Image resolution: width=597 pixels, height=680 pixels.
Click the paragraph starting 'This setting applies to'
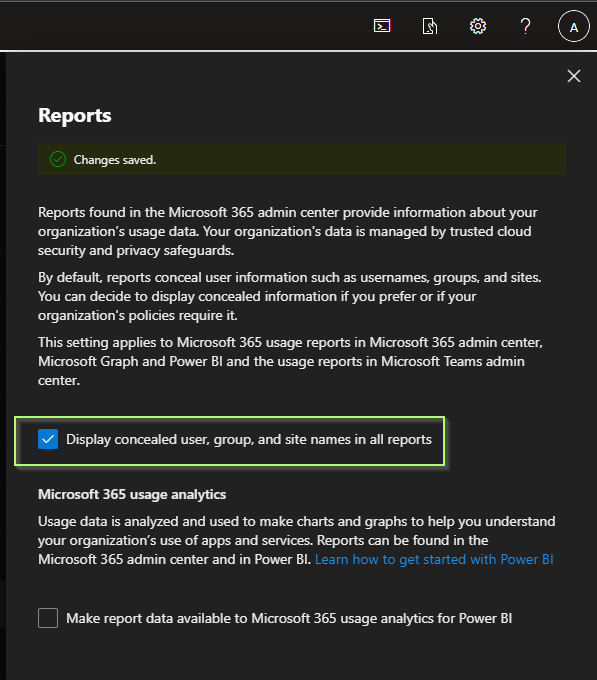pos(290,361)
